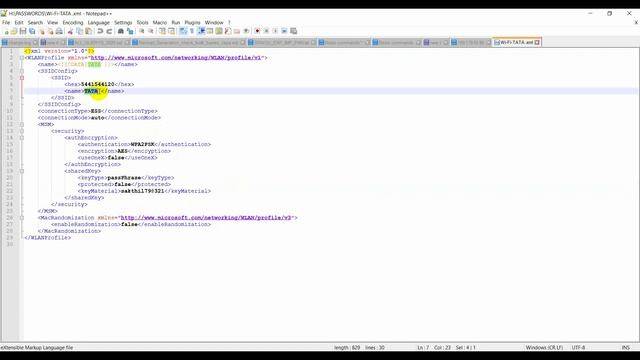Click the Save All toolbar icon
Screen dimensions: 640x360
[x=32, y=31]
